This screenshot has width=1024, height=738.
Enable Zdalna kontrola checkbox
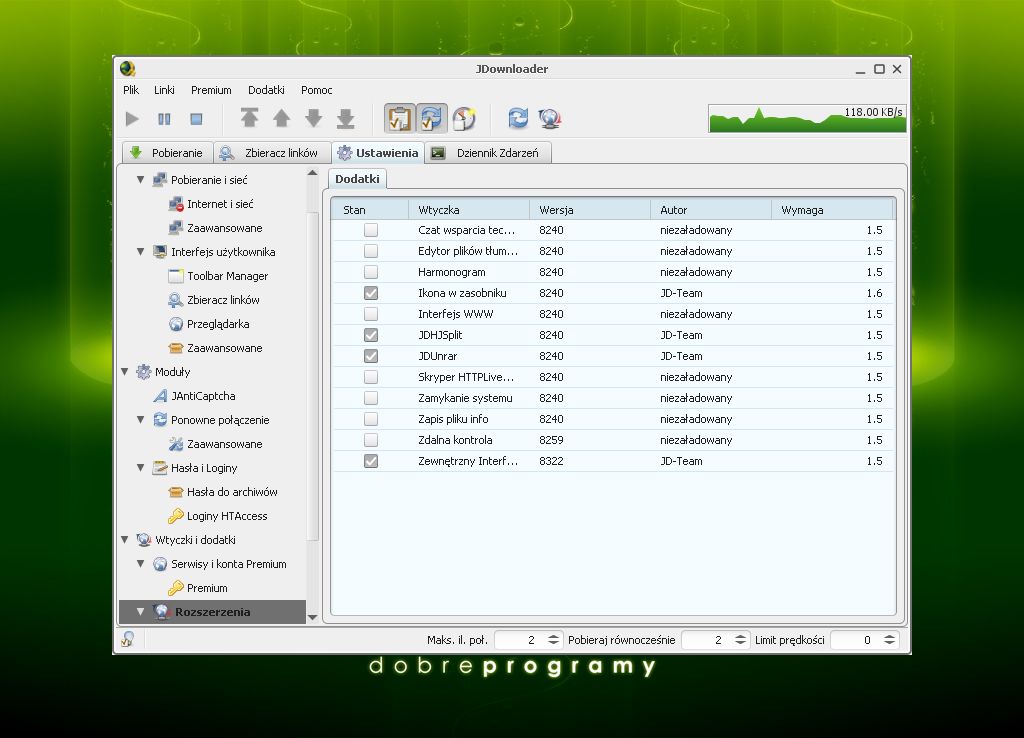371,440
